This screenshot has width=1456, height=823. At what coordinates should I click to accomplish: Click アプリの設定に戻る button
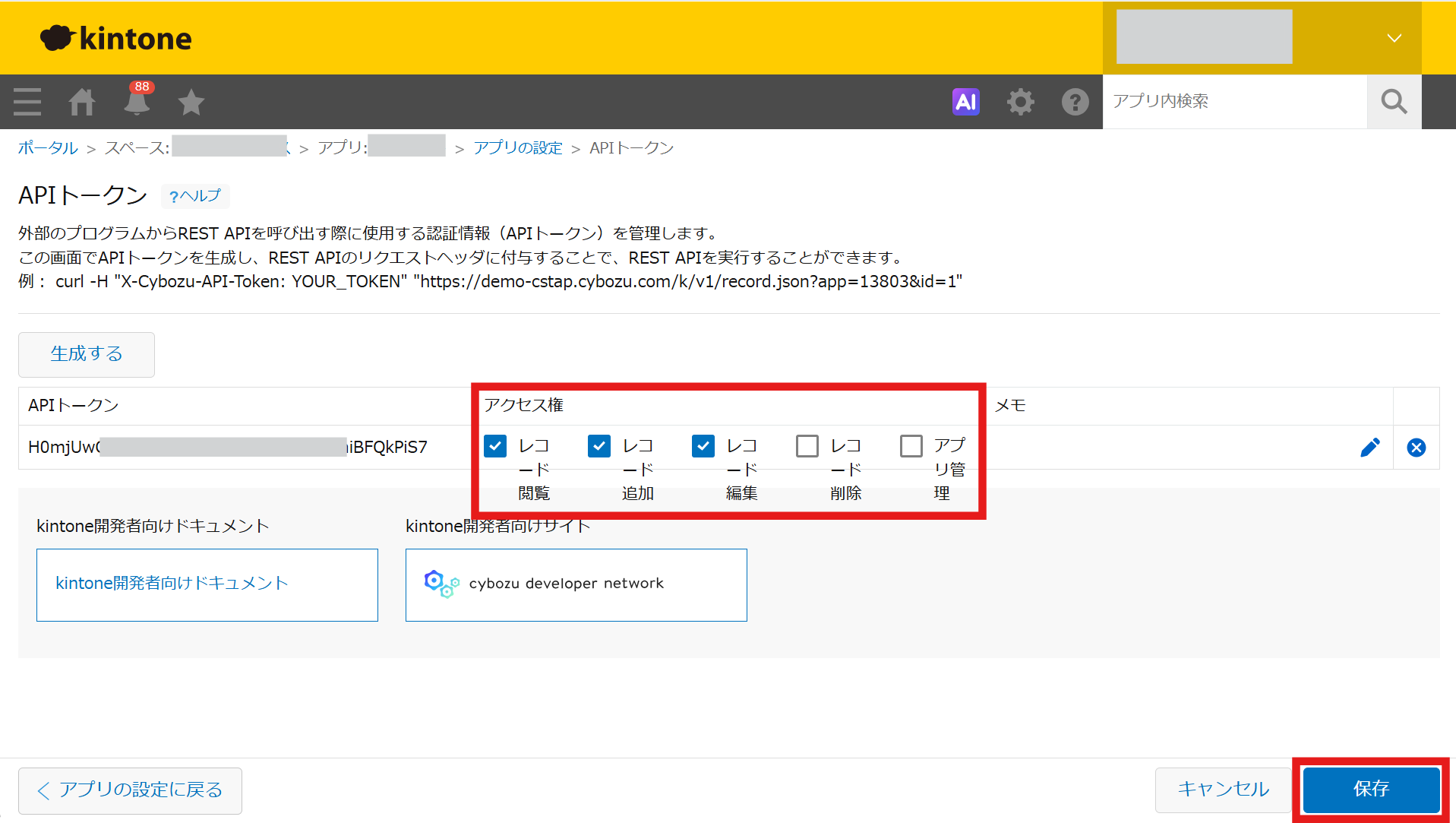pos(130,790)
